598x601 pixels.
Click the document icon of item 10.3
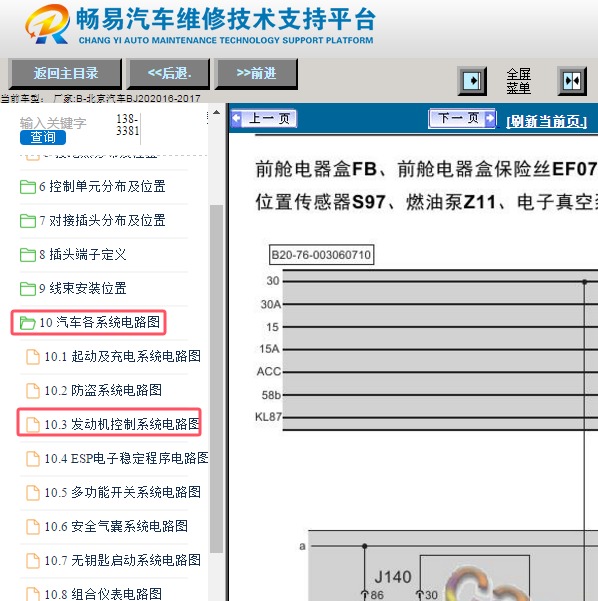(33, 425)
